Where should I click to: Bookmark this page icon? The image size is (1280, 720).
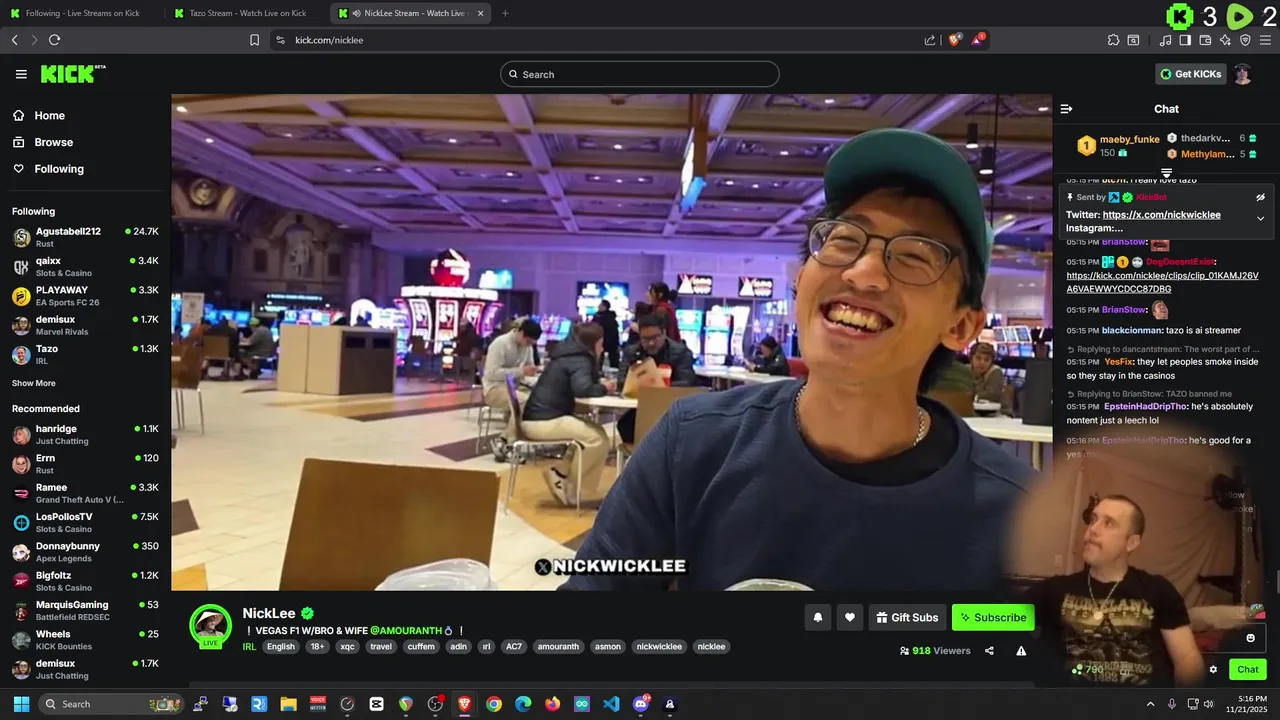(254, 40)
